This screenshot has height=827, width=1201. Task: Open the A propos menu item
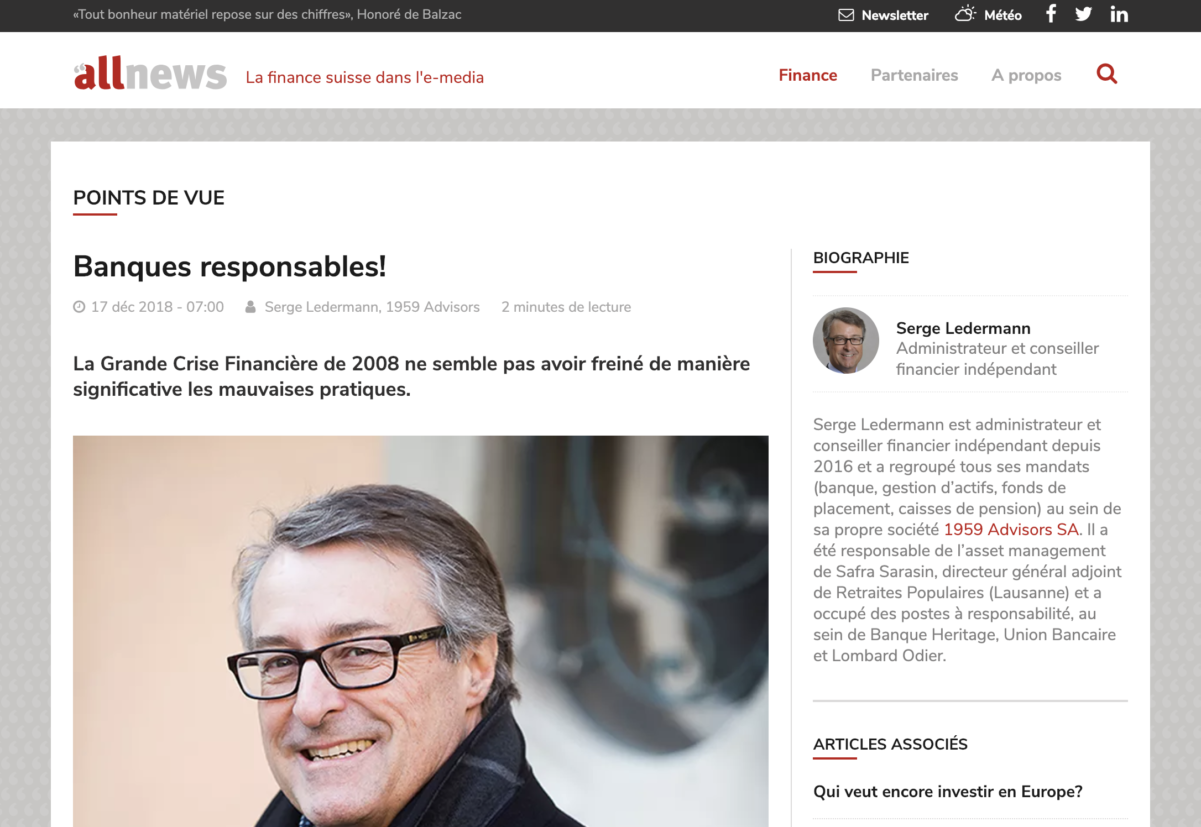pos(1026,75)
